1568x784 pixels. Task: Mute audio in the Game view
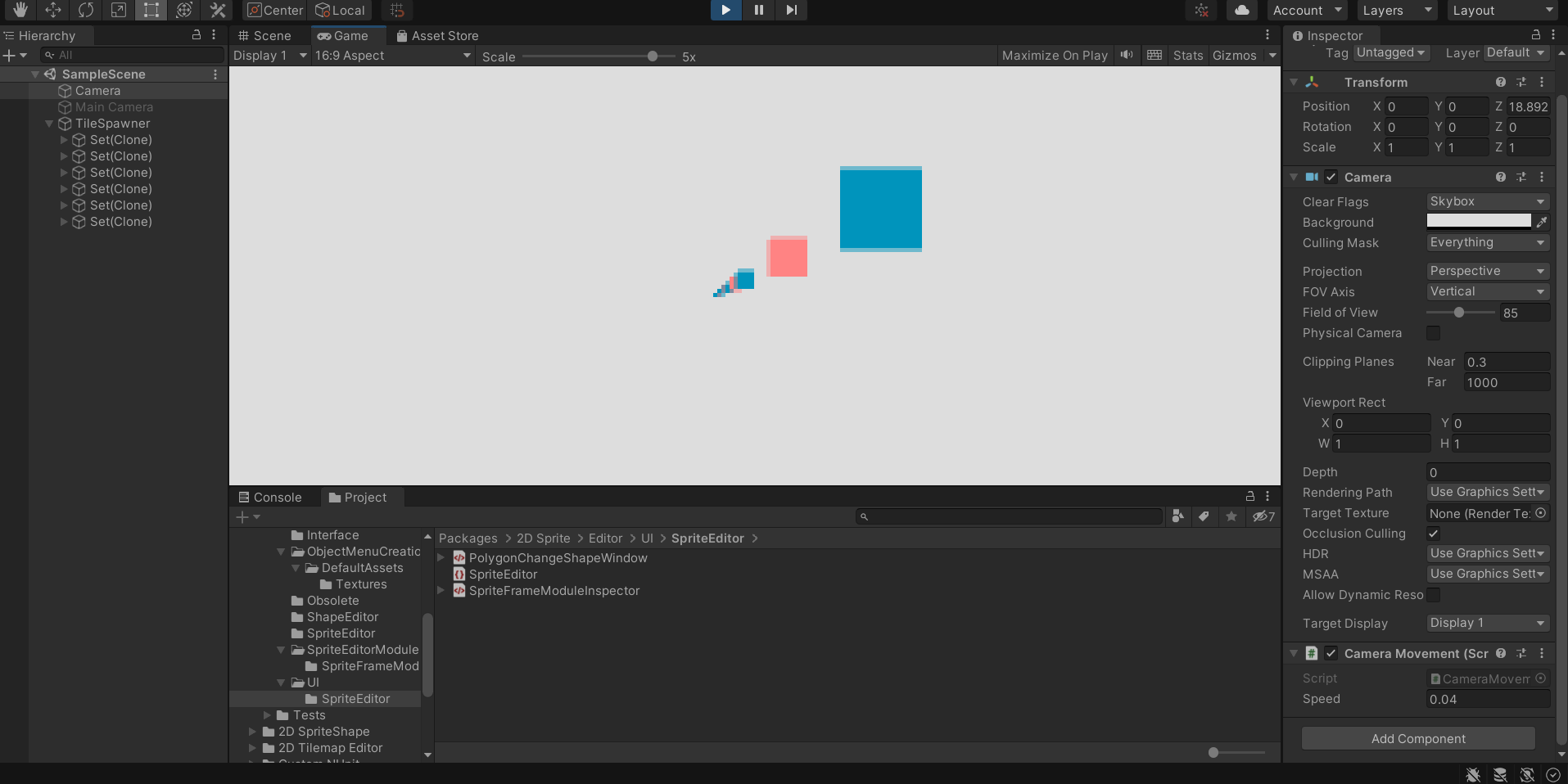(x=1127, y=56)
